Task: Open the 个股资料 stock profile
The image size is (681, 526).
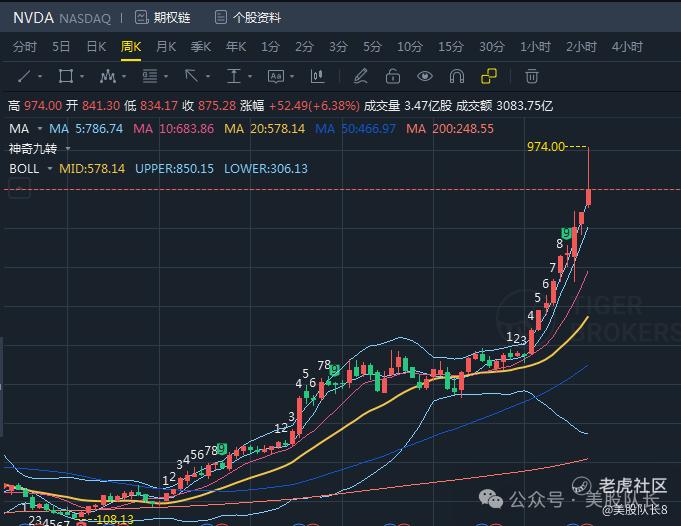Action: pos(257,17)
